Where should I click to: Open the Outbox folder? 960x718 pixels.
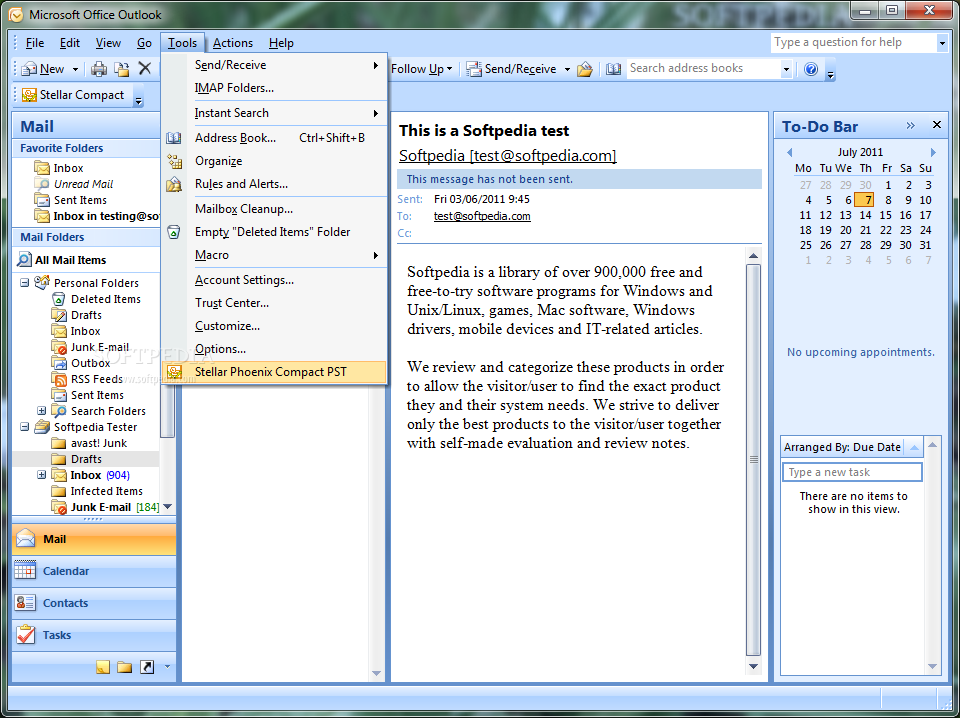[x=91, y=363]
